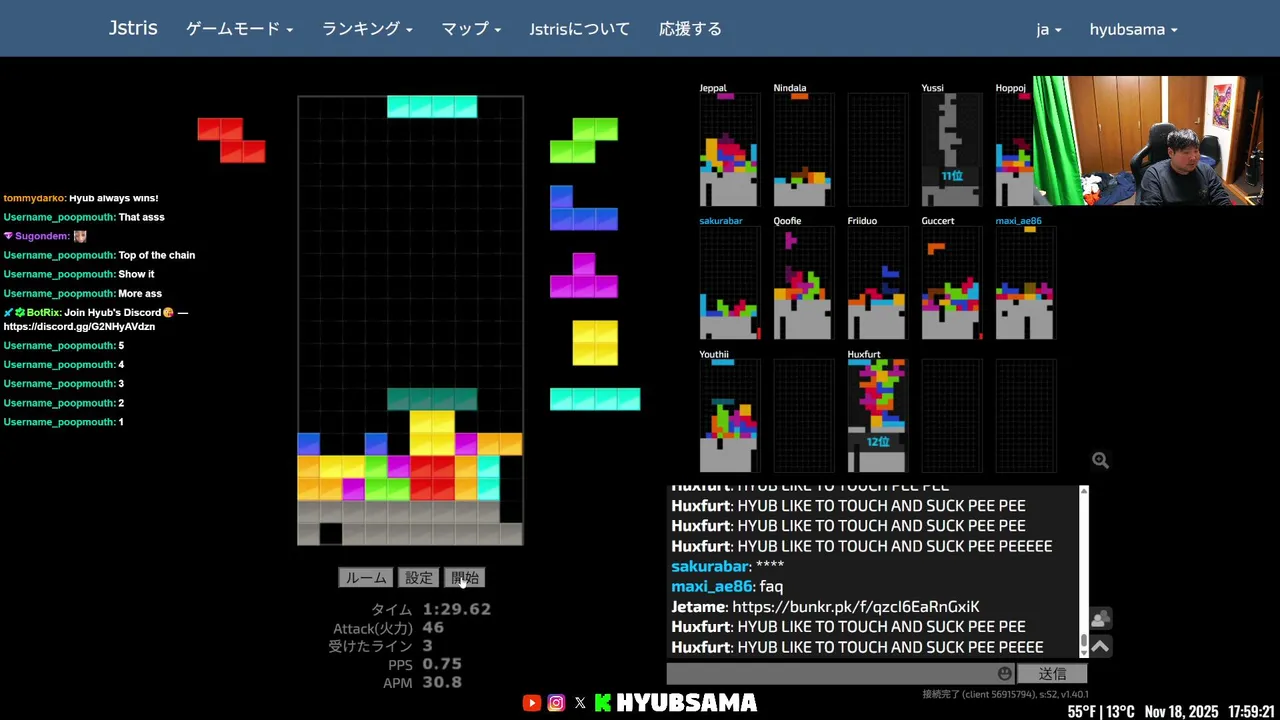Click the main Tetris playfield
This screenshot has height=720, width=1280.
[410, 320]
